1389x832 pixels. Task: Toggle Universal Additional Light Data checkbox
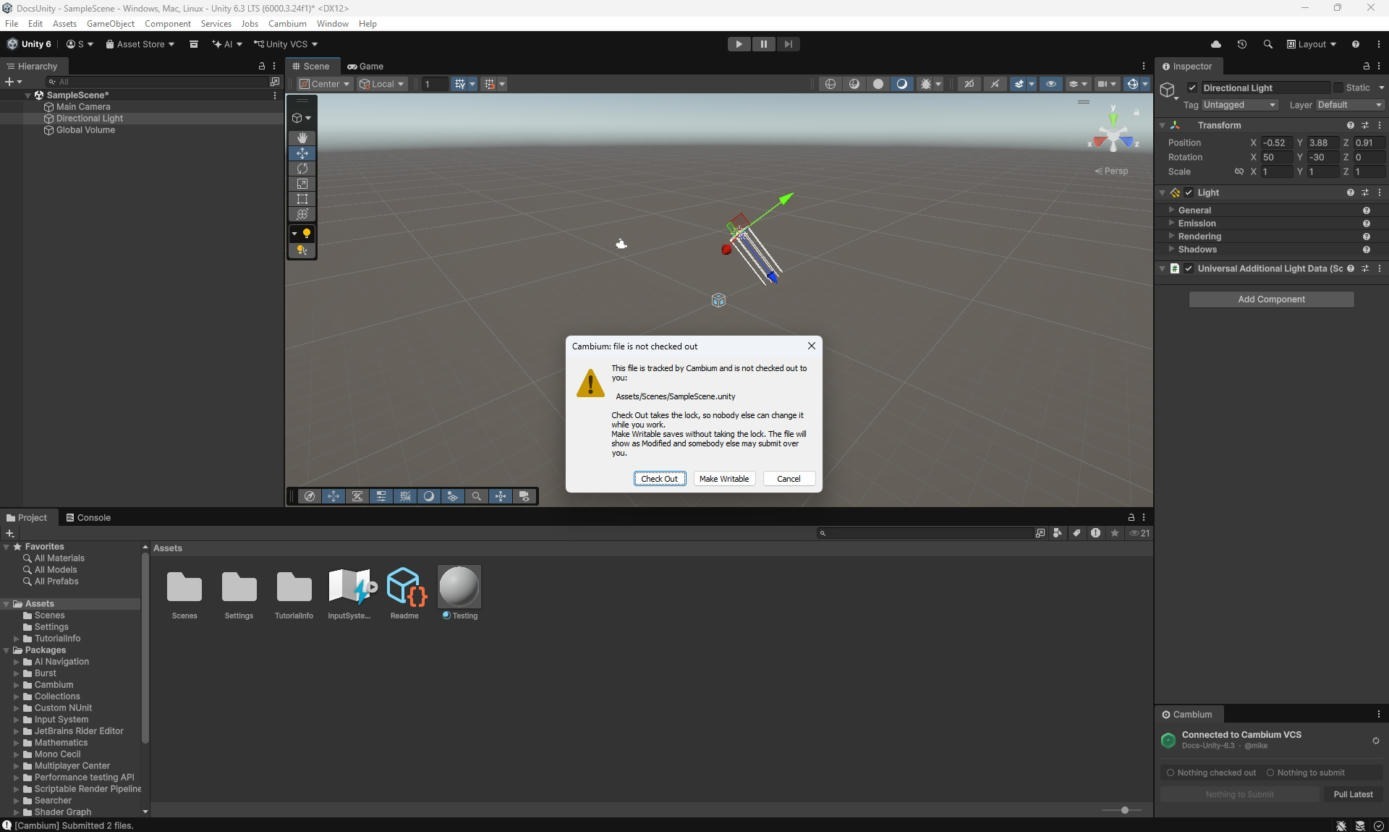coord(1189,268)
